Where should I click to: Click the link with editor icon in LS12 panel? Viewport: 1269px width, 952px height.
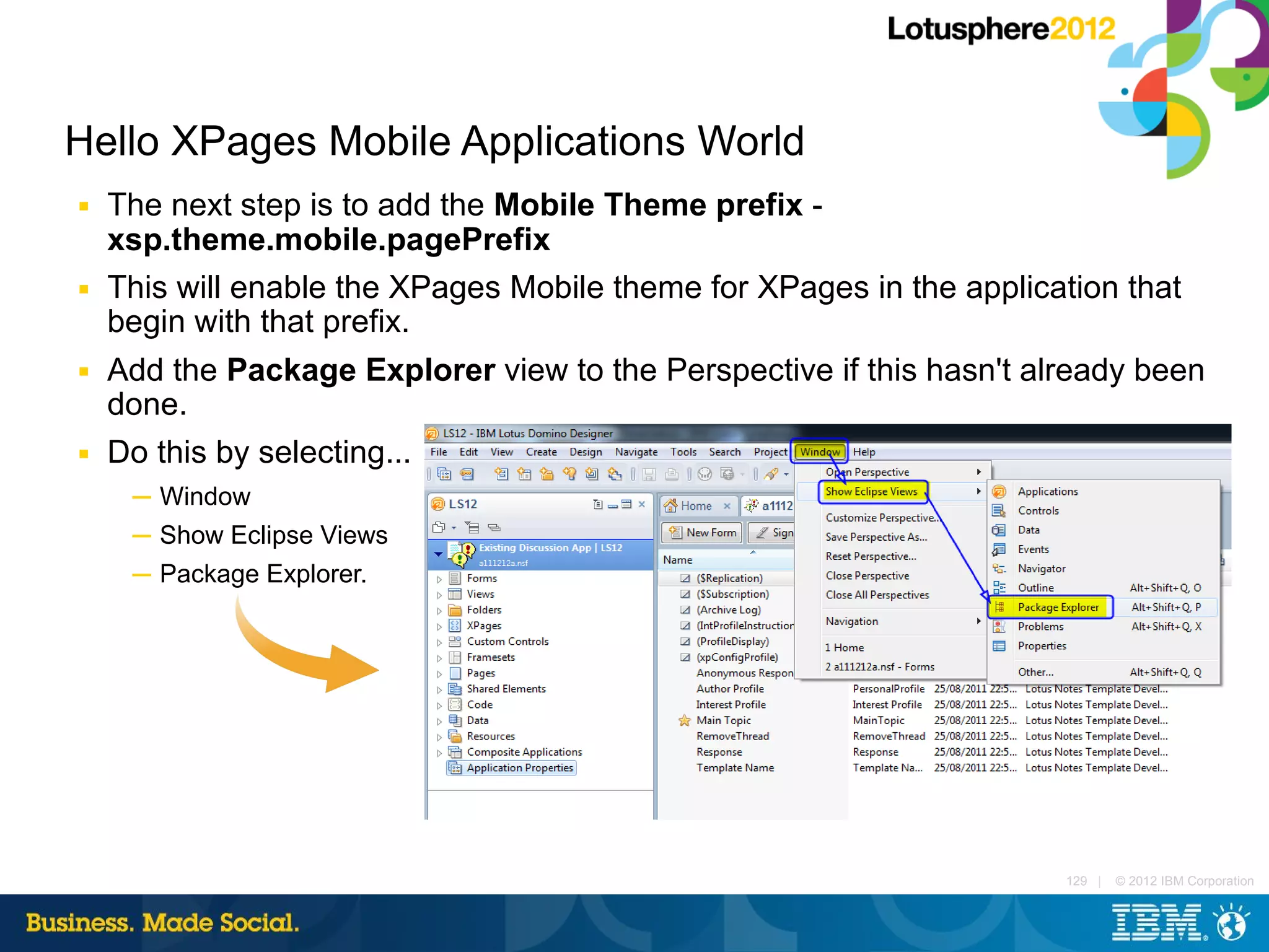pos(494,528)
